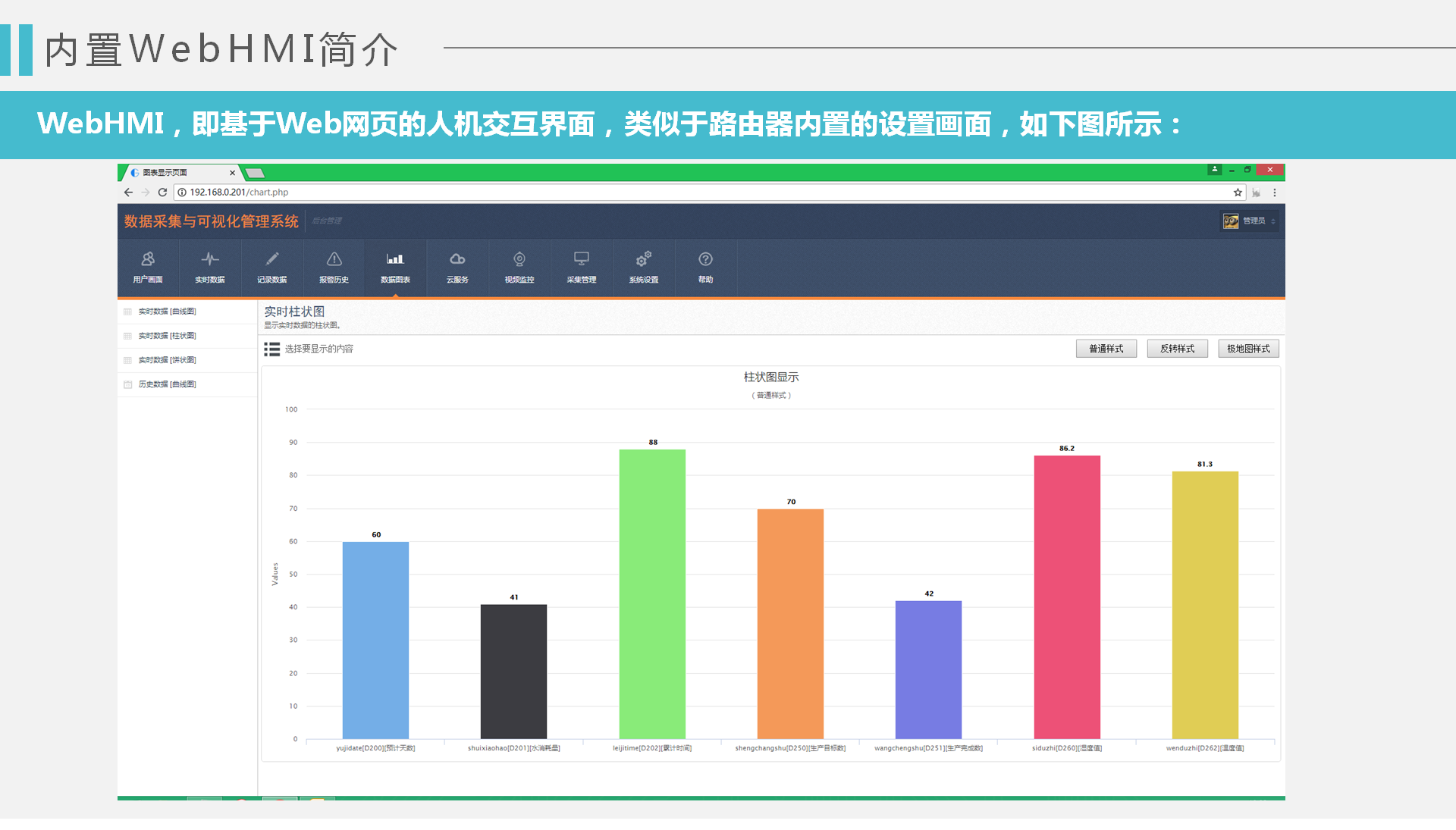Select 数据图表 chart tab in navbar
1456x830 pixels.
coord(395,267)
